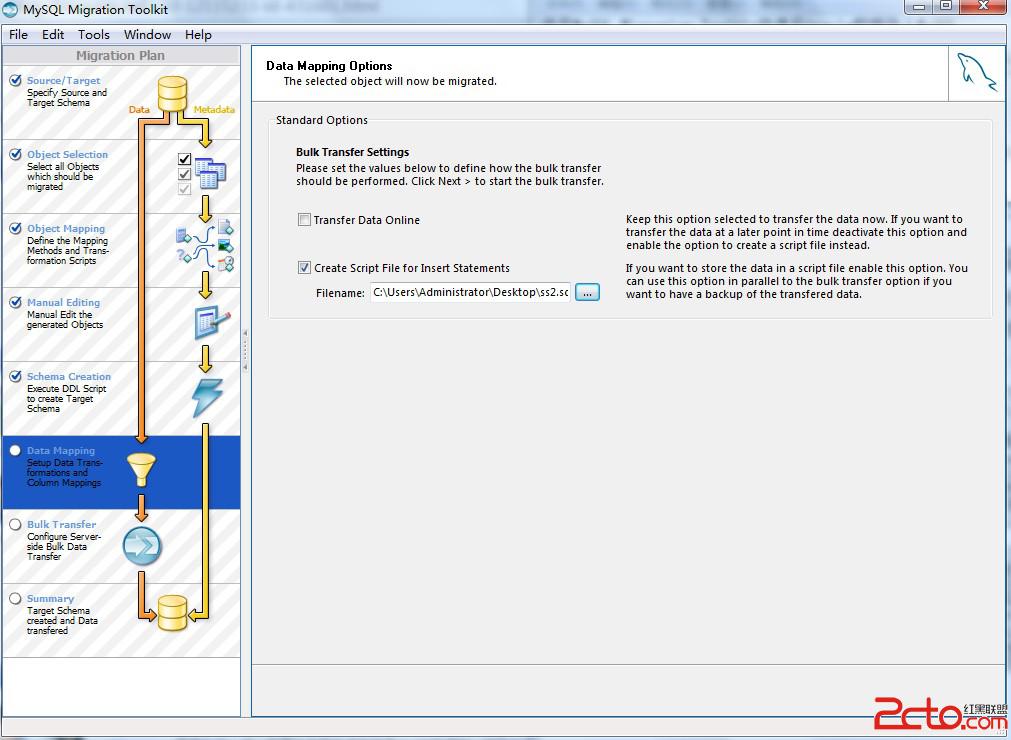Select the Data Mapping step

pyautogui.click(x=121, y=472)
